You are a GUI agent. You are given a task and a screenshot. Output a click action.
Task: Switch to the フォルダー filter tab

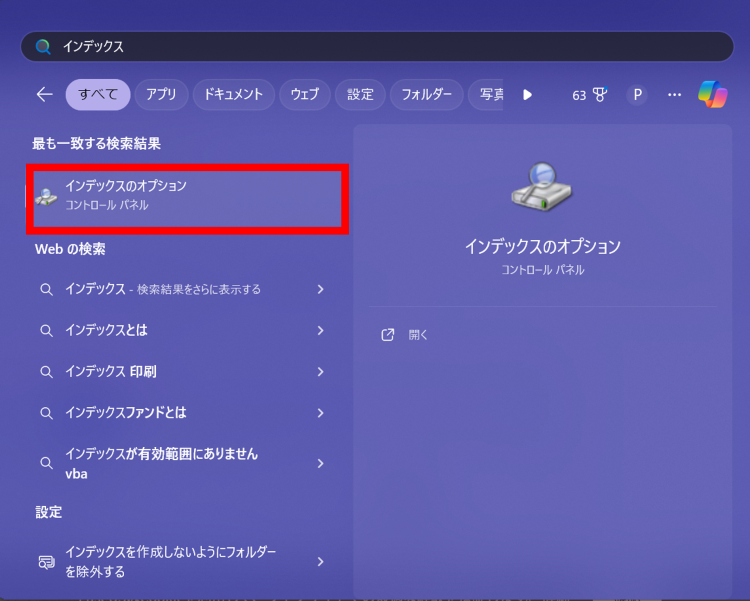click(427, 94)
